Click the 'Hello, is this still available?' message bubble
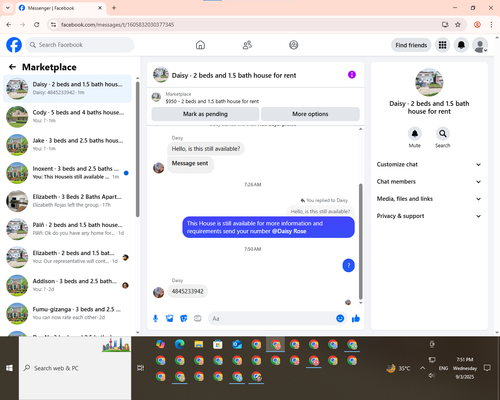Viewport: 500px width, 400px height. 206,149
